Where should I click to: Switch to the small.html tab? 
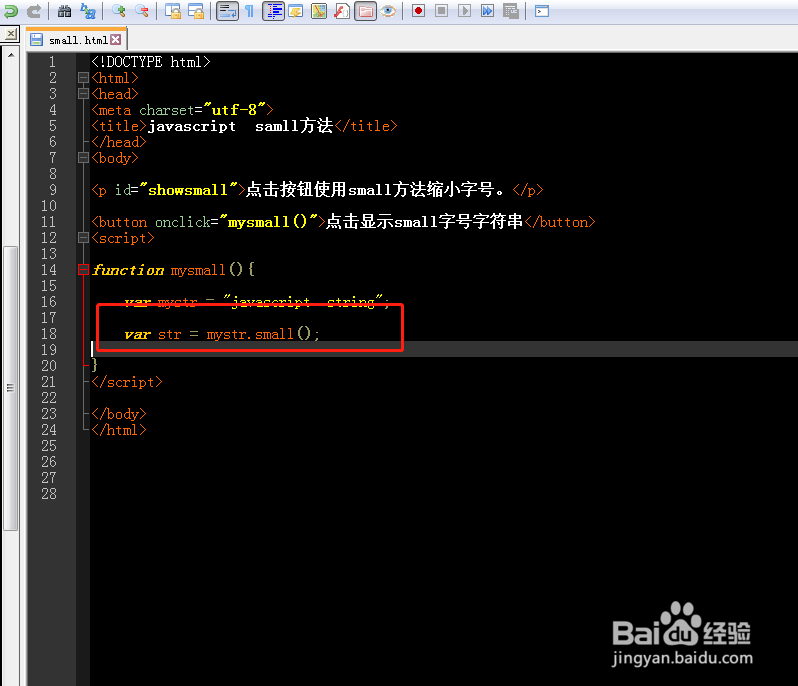pos(76,40)
